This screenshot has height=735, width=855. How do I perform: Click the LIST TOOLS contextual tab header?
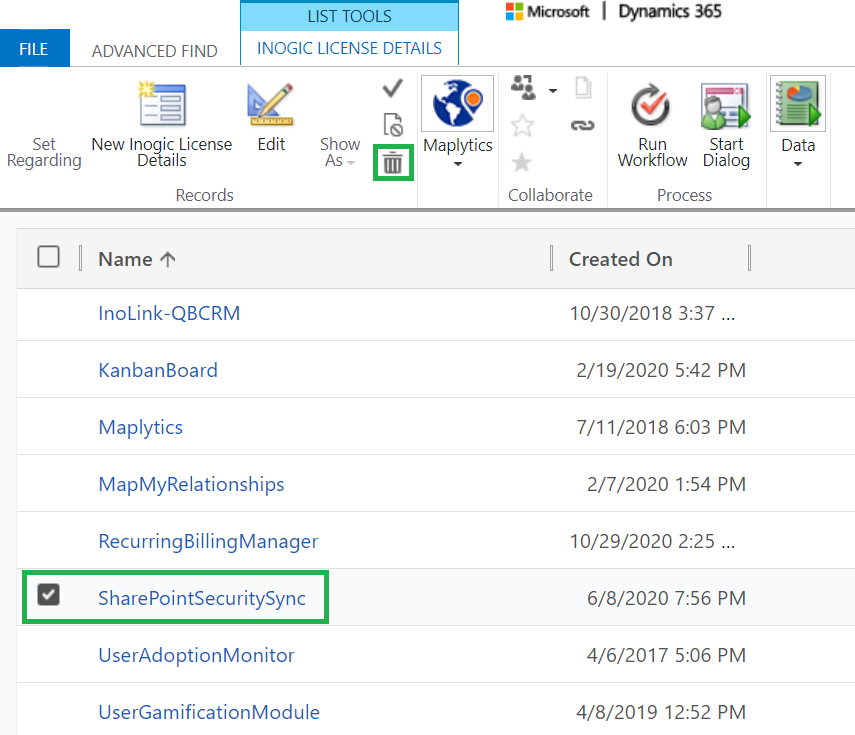350,16
